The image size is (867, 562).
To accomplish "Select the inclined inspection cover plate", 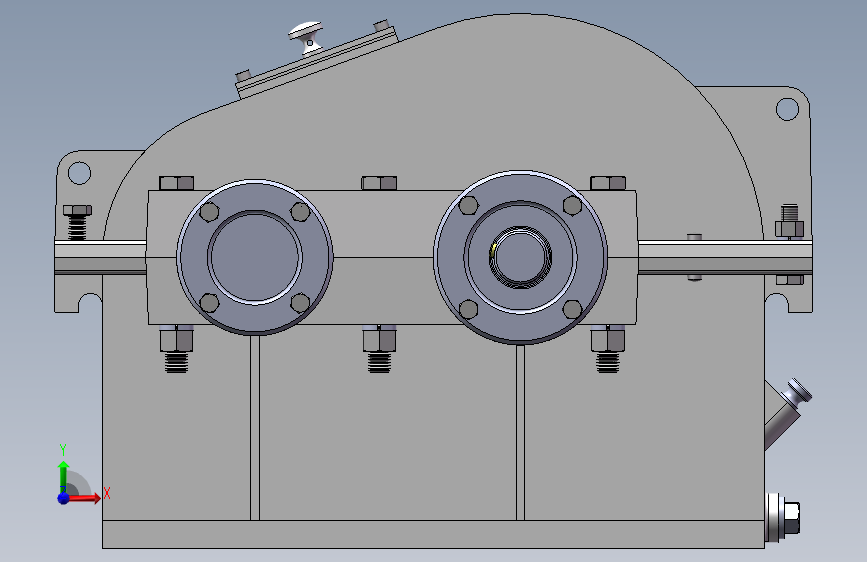I will pyautogui.click(x=317, y=63).
